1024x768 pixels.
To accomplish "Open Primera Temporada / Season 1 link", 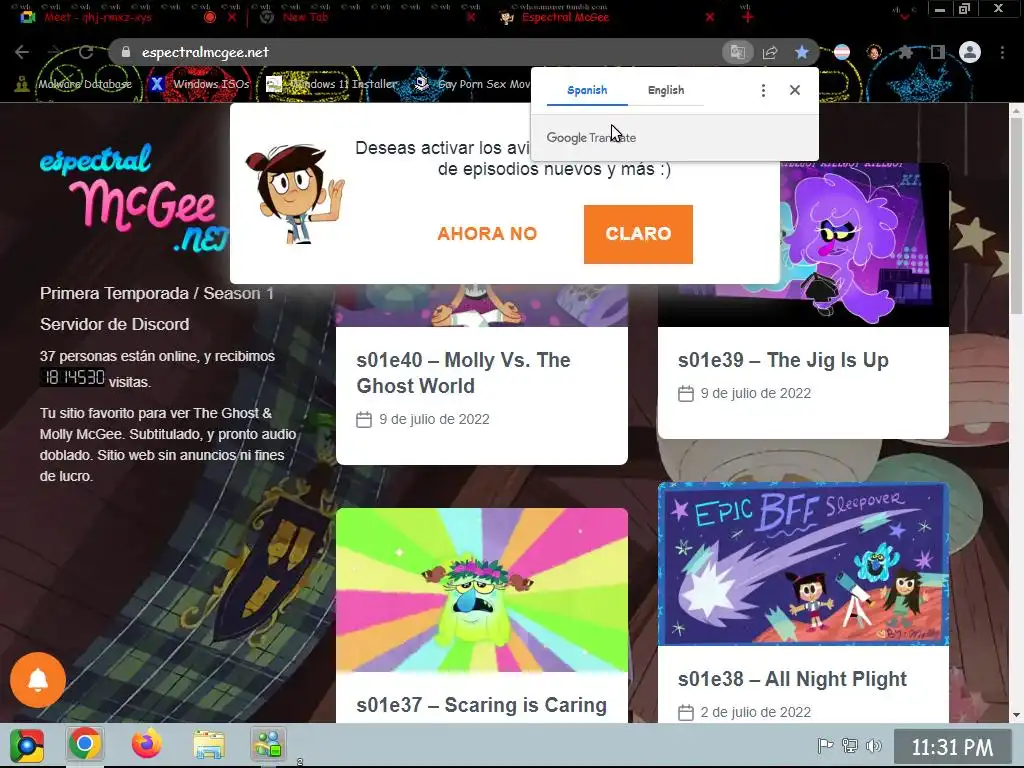I will 157,293.
